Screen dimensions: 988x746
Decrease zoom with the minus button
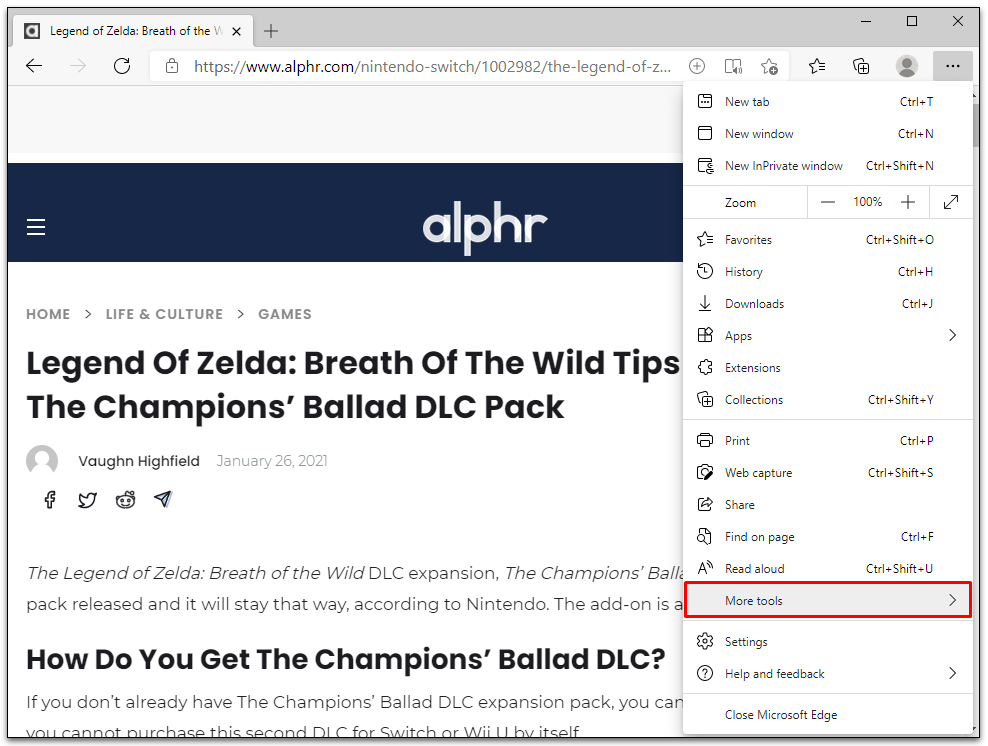coord(828,202)
